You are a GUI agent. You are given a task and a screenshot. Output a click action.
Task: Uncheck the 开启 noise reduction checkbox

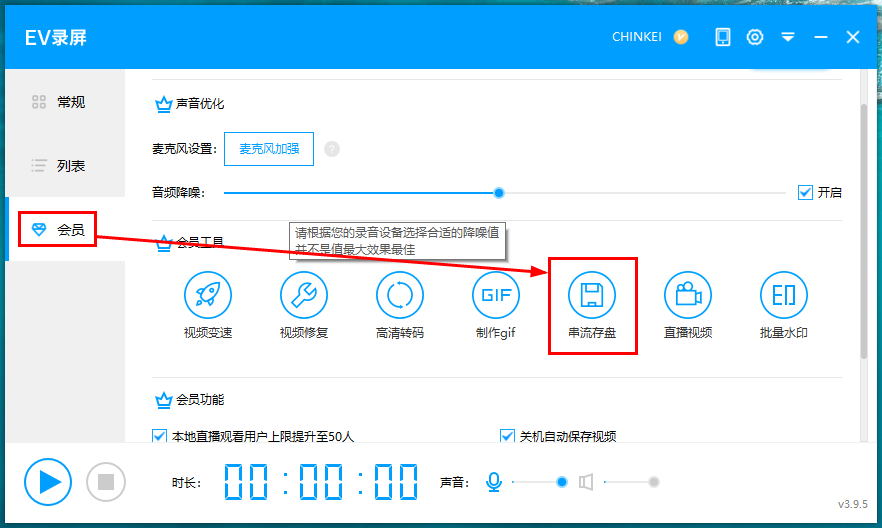pyautogui.click(x=805, y=193)
